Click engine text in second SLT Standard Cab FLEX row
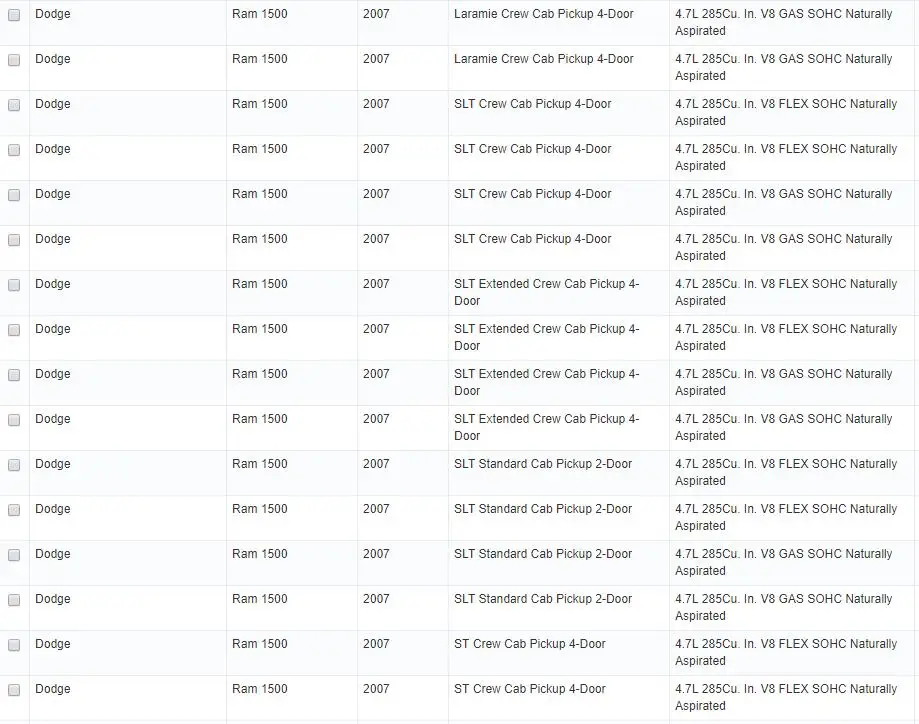The image size is (919, 724). pyautogui.click(x=786, y=517)
